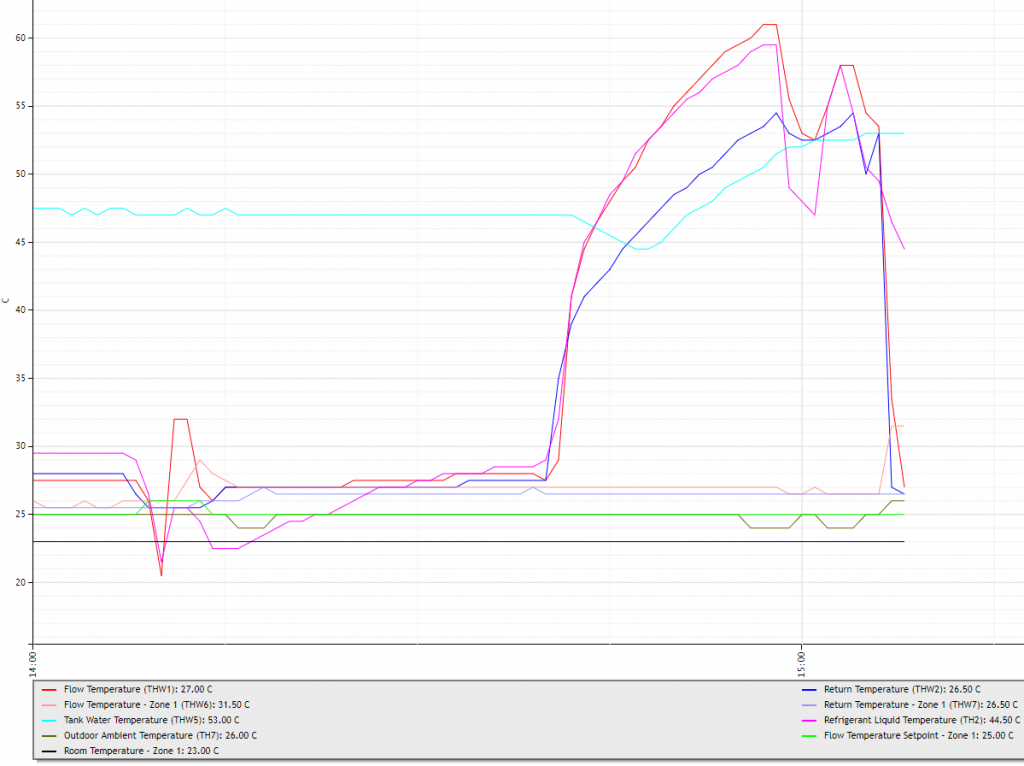Click the Outdoor Ambient Temperature (TH7) legend label
The height and width of the screenshot is (766, 1024).
click(160, 735)
